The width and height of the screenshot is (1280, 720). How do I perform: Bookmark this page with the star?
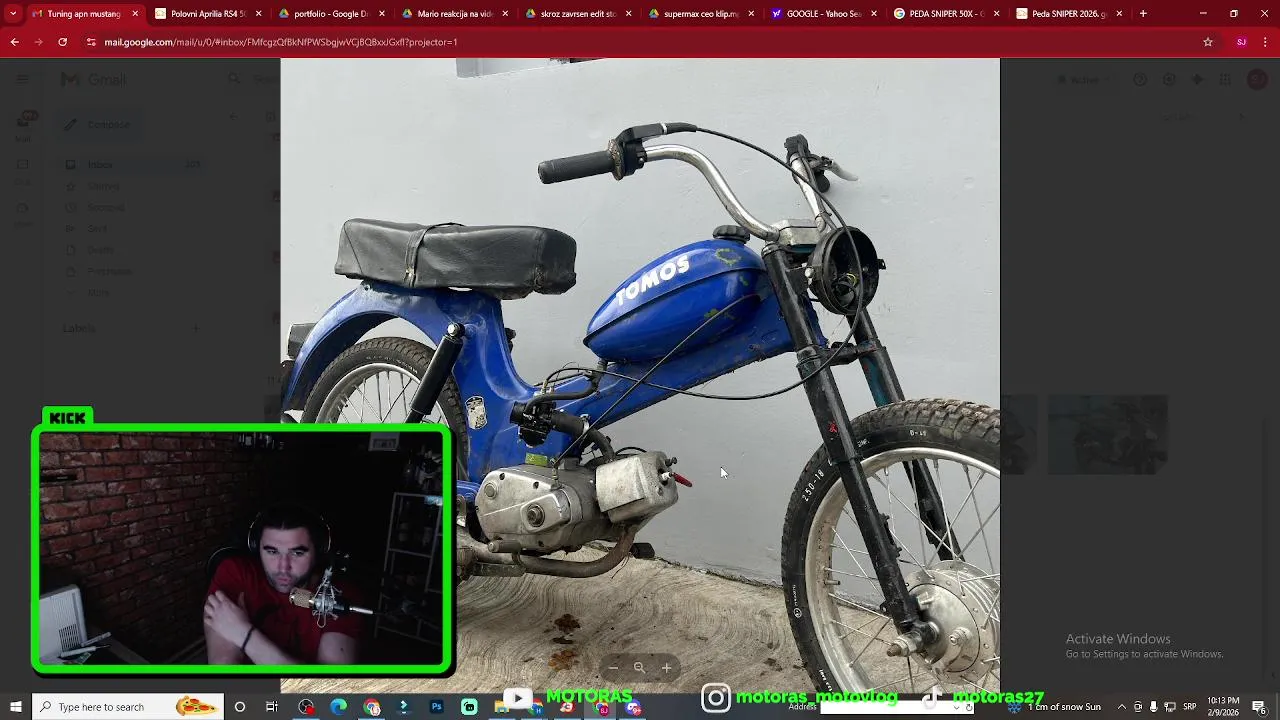[1208, 42]
